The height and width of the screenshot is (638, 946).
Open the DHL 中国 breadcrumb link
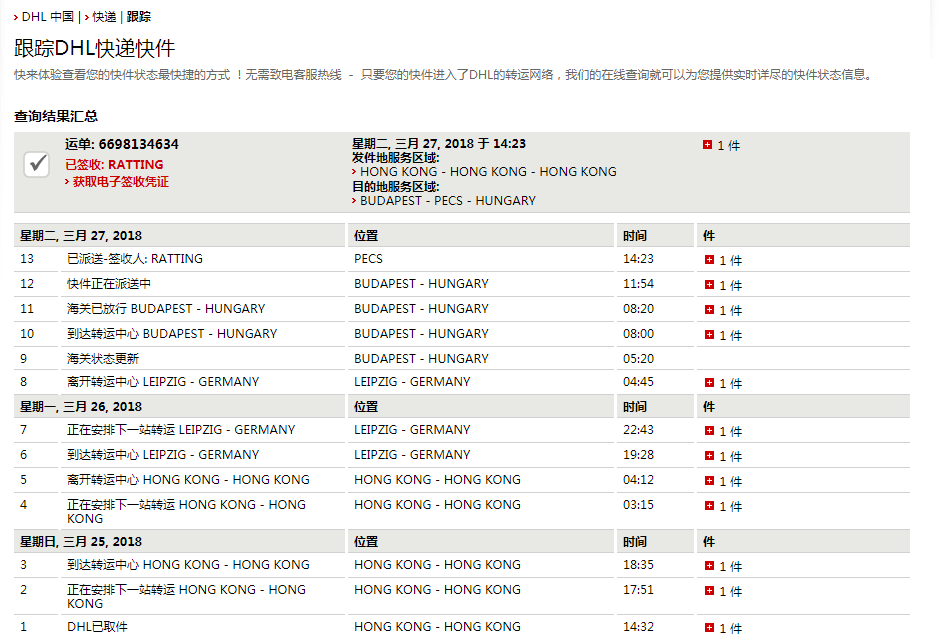(48, 17)
